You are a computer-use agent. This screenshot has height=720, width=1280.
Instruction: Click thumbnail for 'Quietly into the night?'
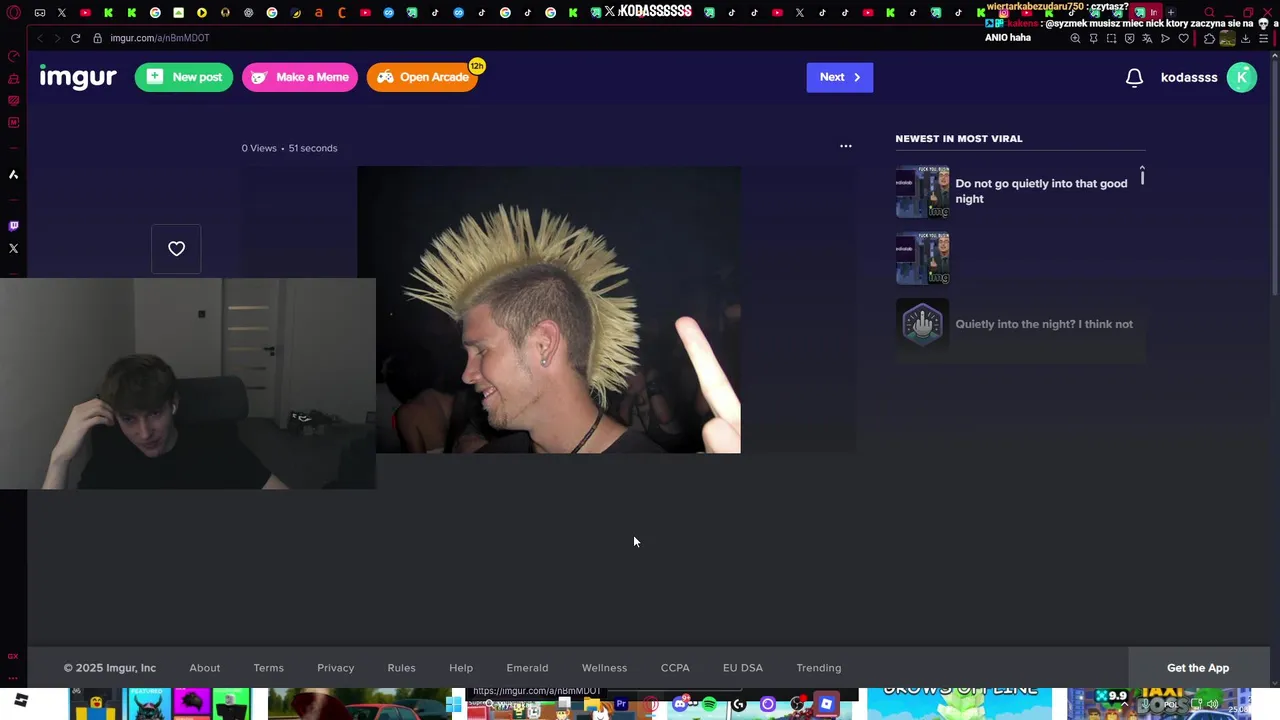click(x=922, y=324)
